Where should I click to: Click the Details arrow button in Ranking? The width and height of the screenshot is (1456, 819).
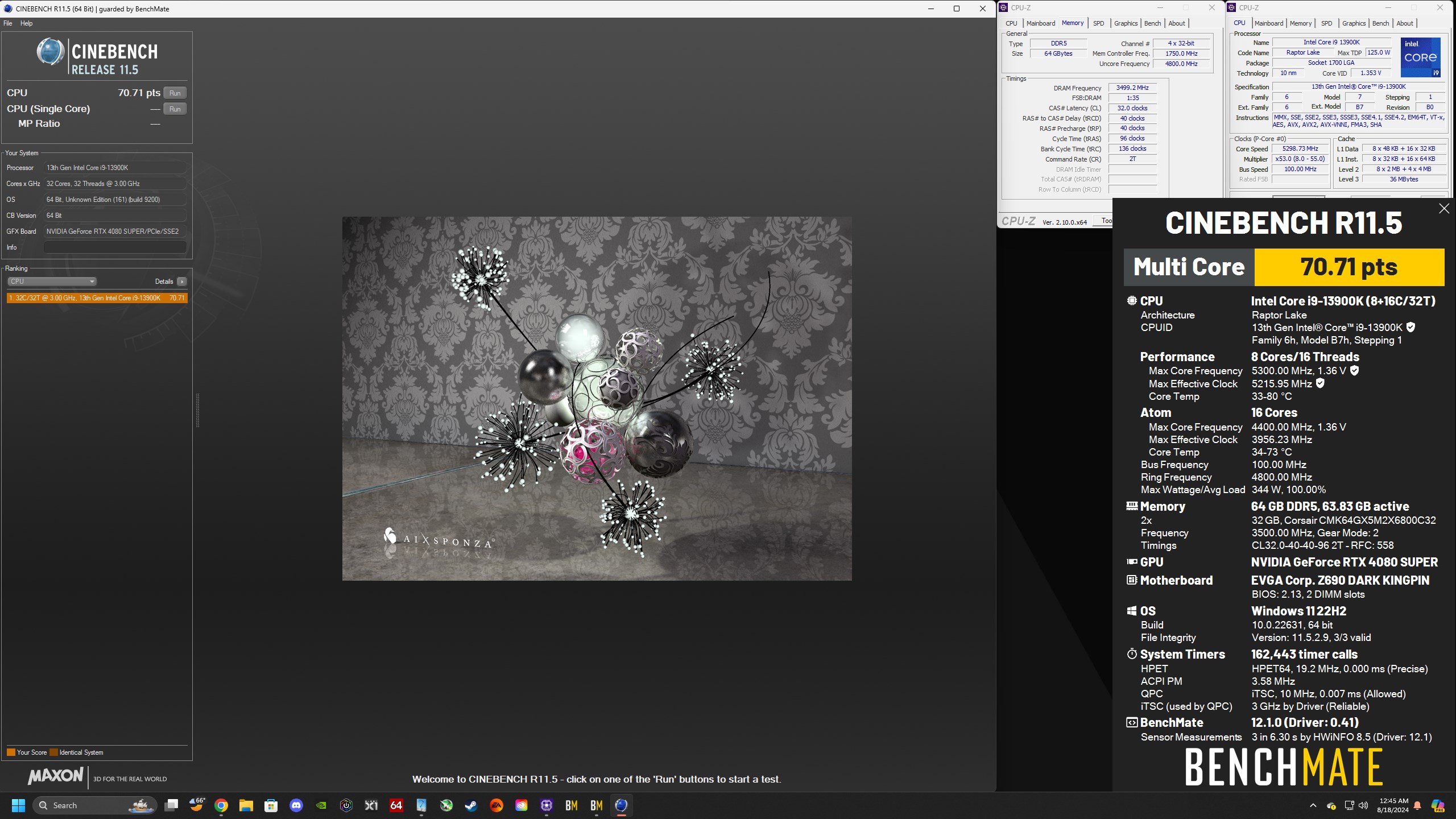tap(182, 282)
